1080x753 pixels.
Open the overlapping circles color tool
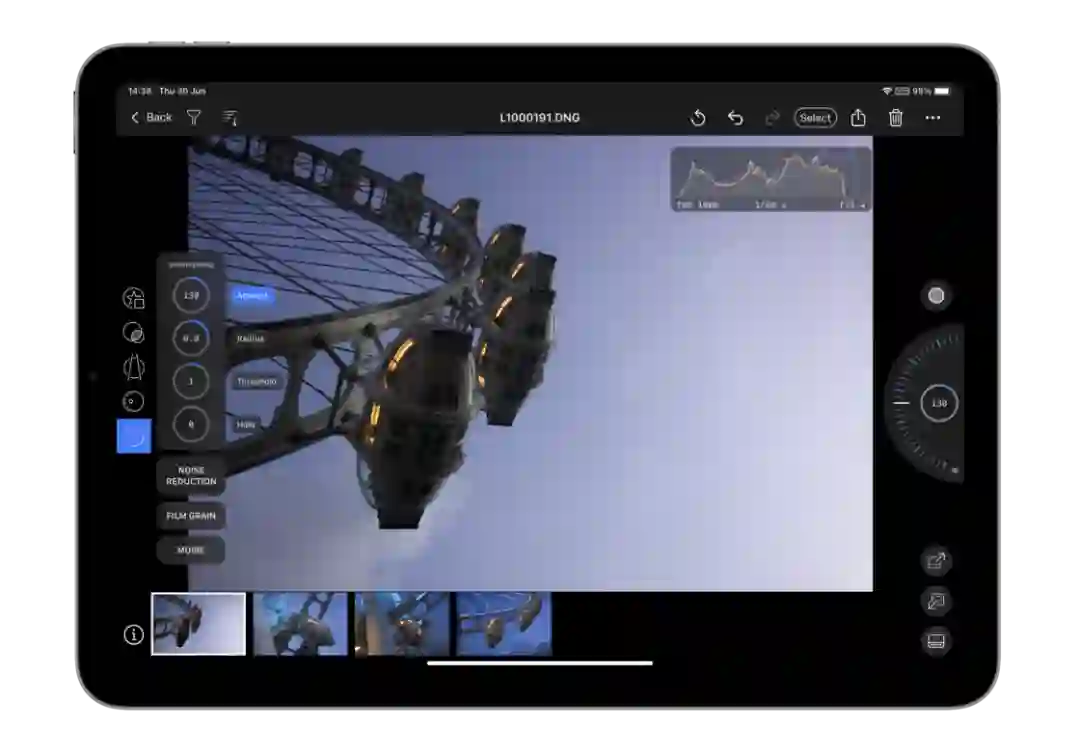134,333
